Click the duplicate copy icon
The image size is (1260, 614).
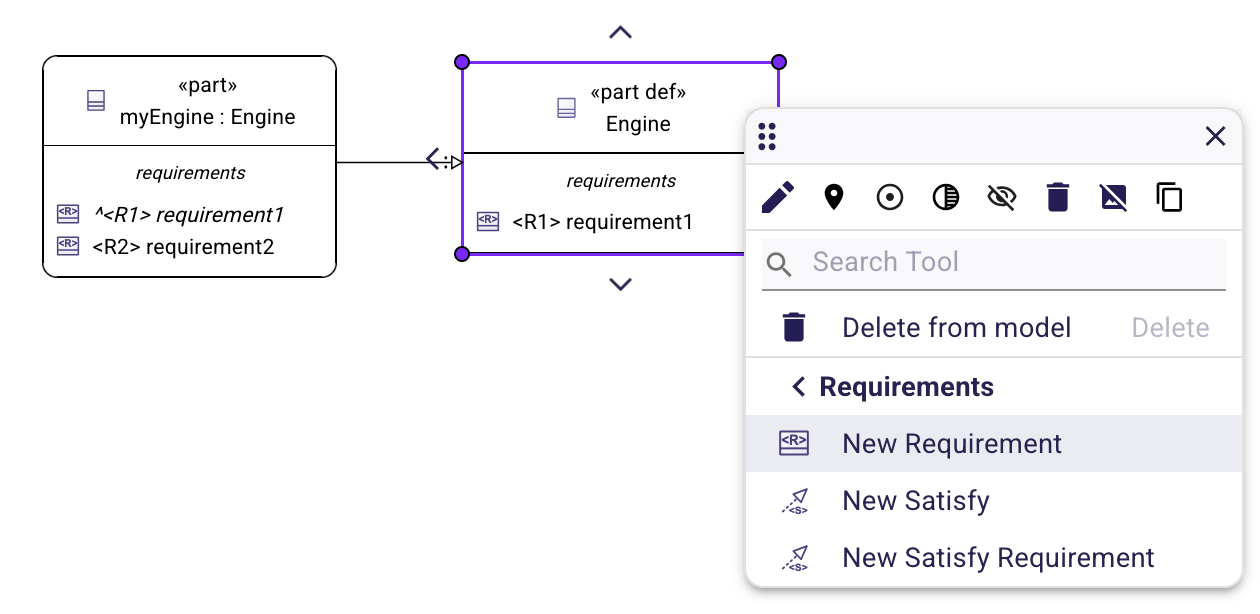(x=1169, y=197)
